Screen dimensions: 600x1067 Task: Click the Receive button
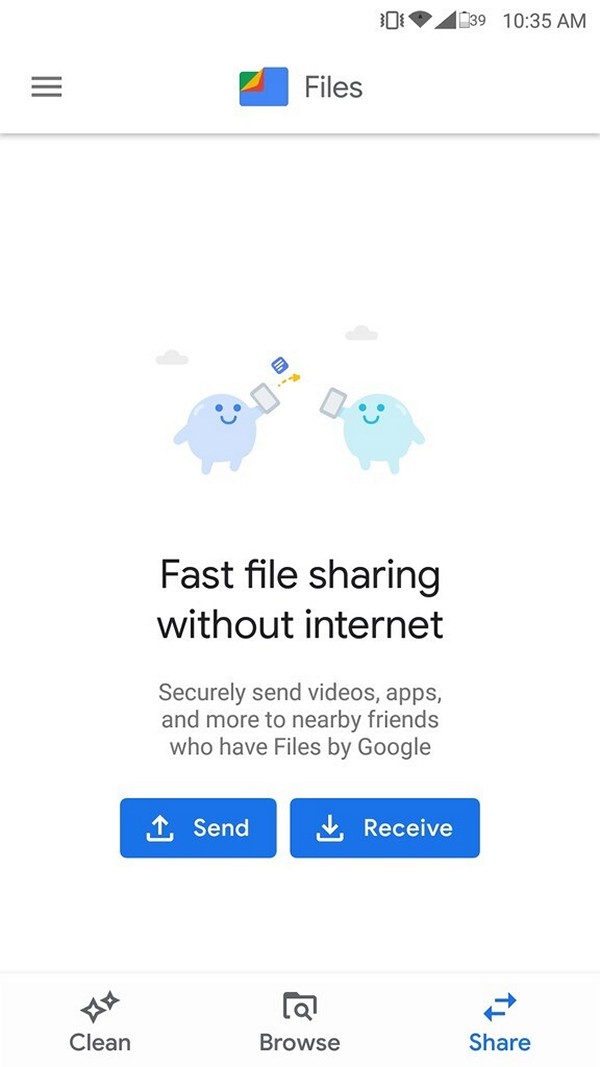[385, 828]
